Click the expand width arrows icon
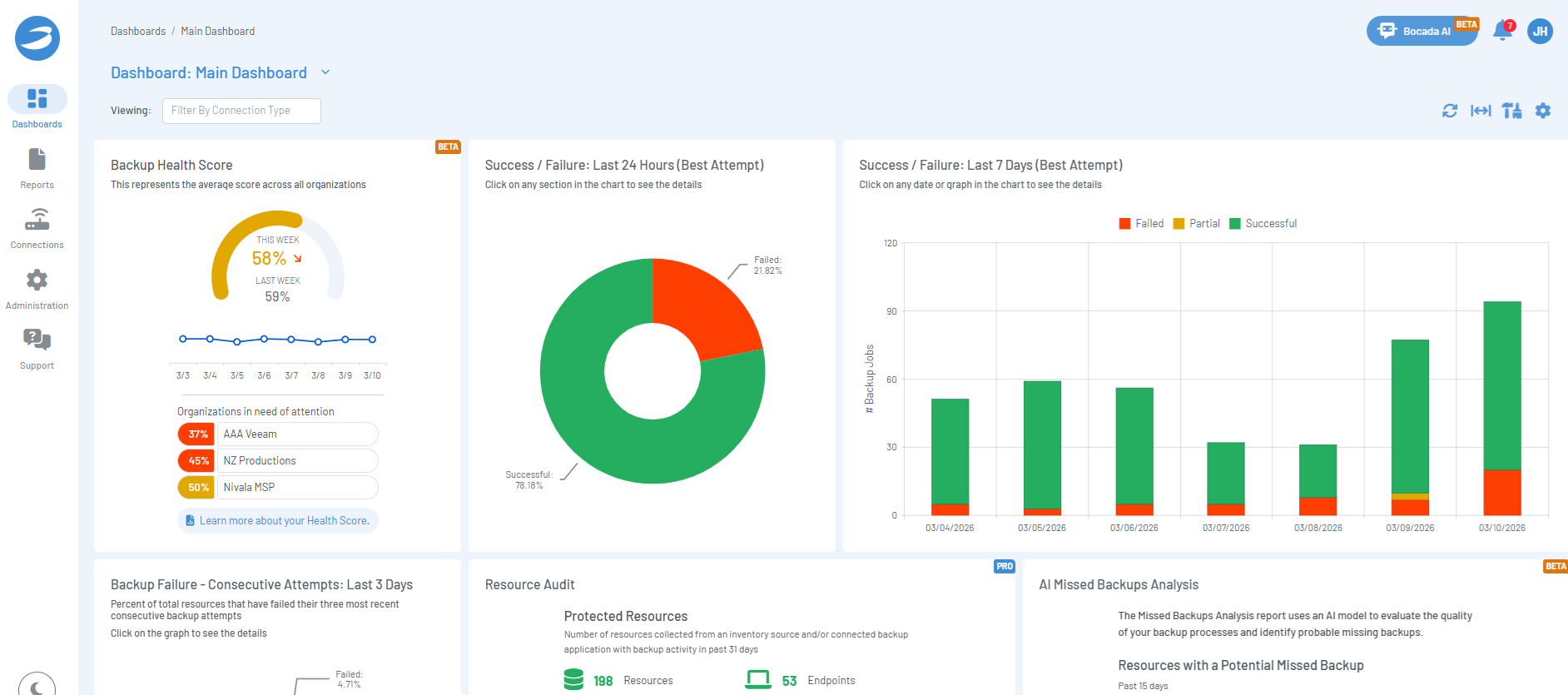 (1481, 111)
